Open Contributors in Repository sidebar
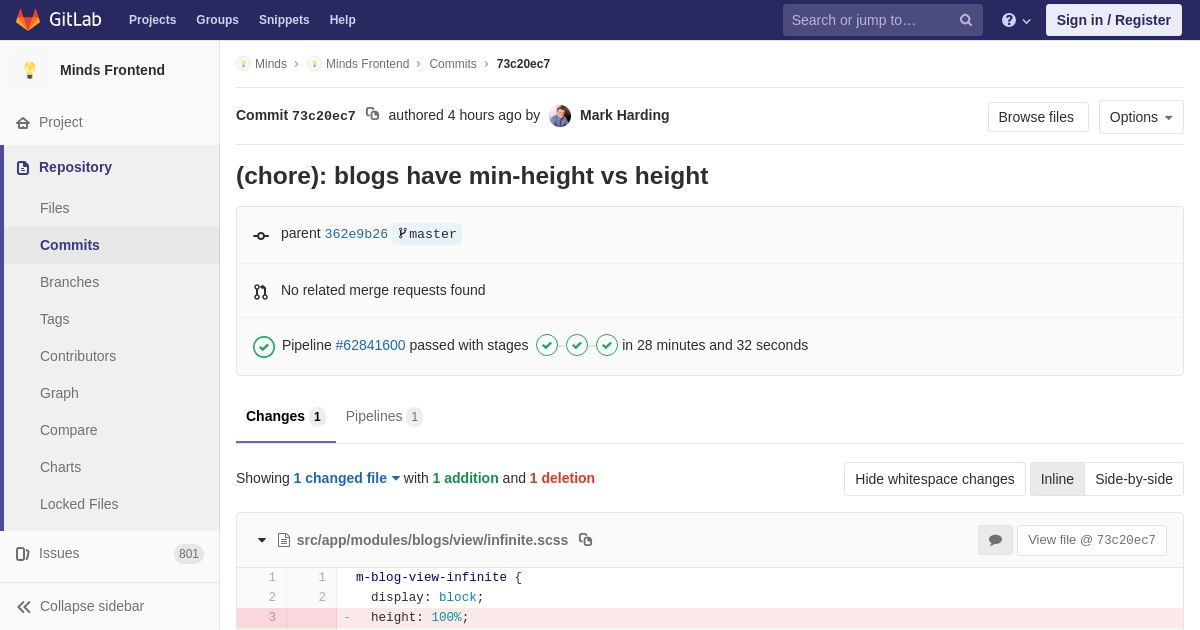The height and width of the screenshot is (630, 1200). pos(78,356)
